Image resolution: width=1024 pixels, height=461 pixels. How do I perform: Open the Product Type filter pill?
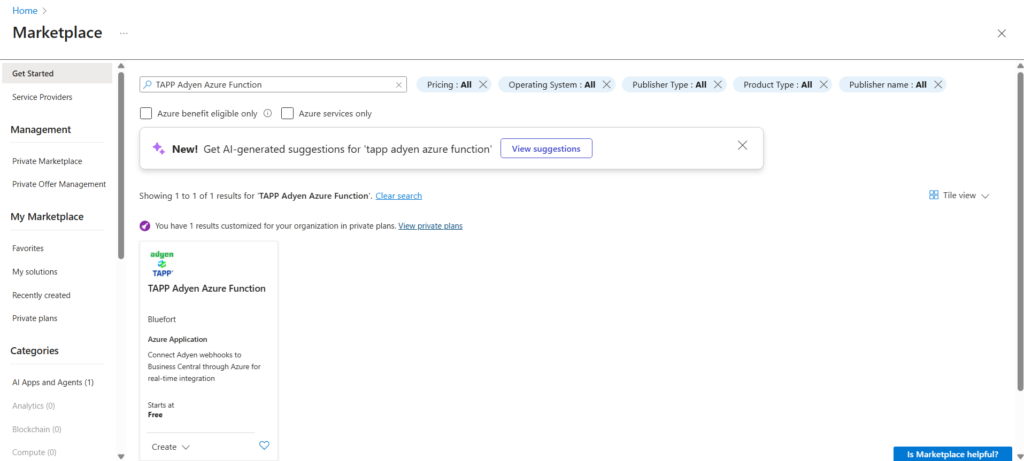point(777,85)
